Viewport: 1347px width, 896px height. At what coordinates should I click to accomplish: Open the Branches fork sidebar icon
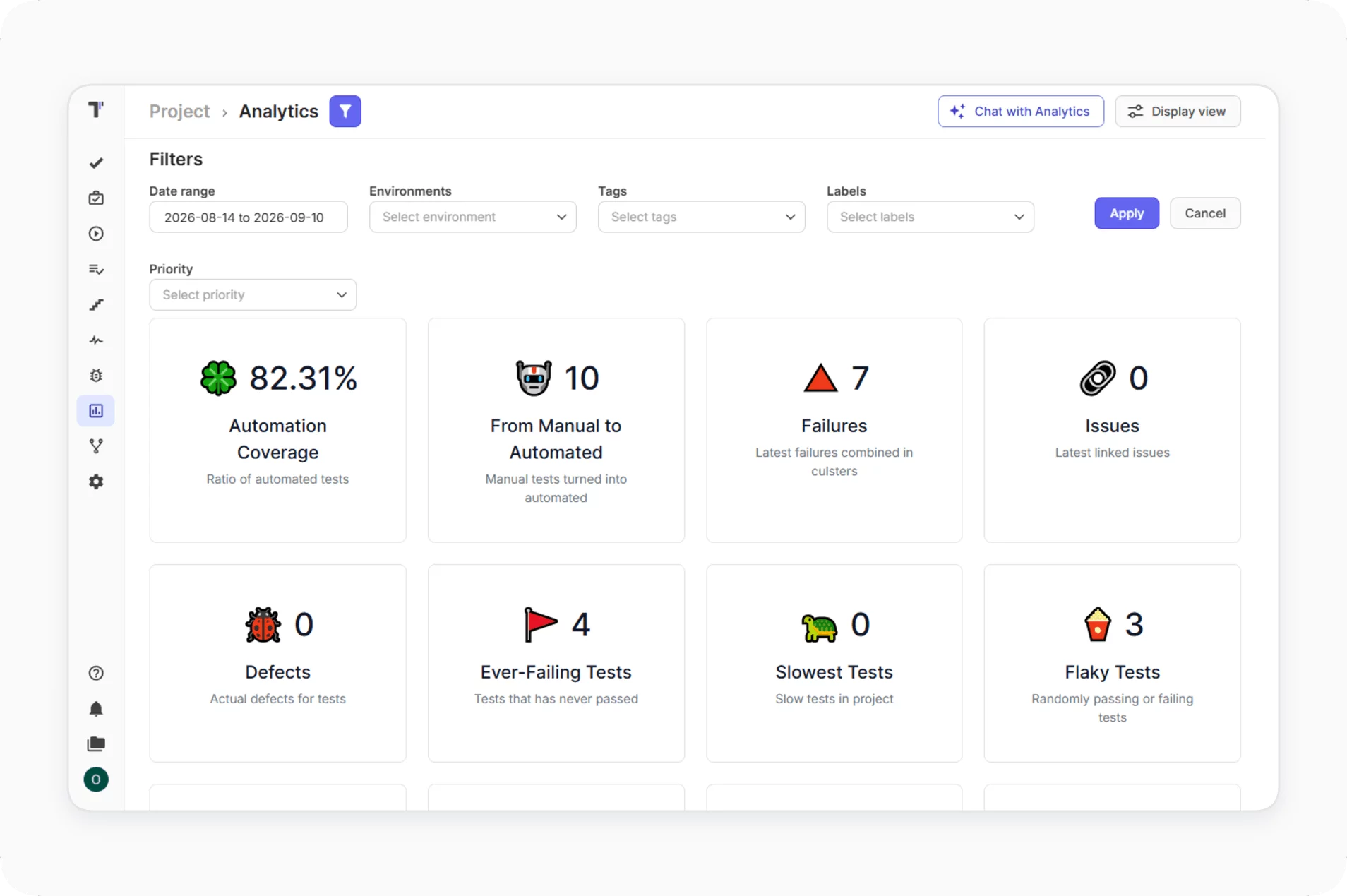click(96, 446)
